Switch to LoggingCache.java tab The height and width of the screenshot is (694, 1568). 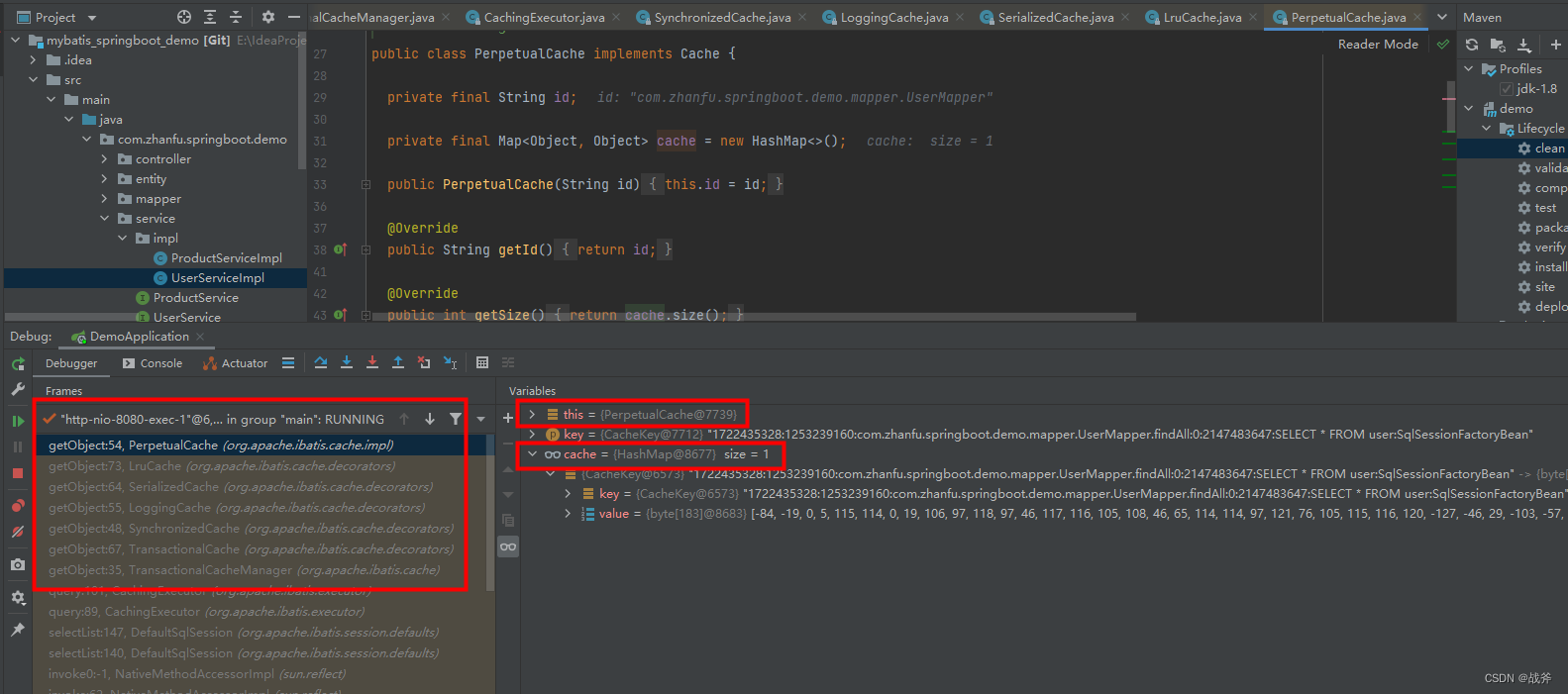click(894, 17)
